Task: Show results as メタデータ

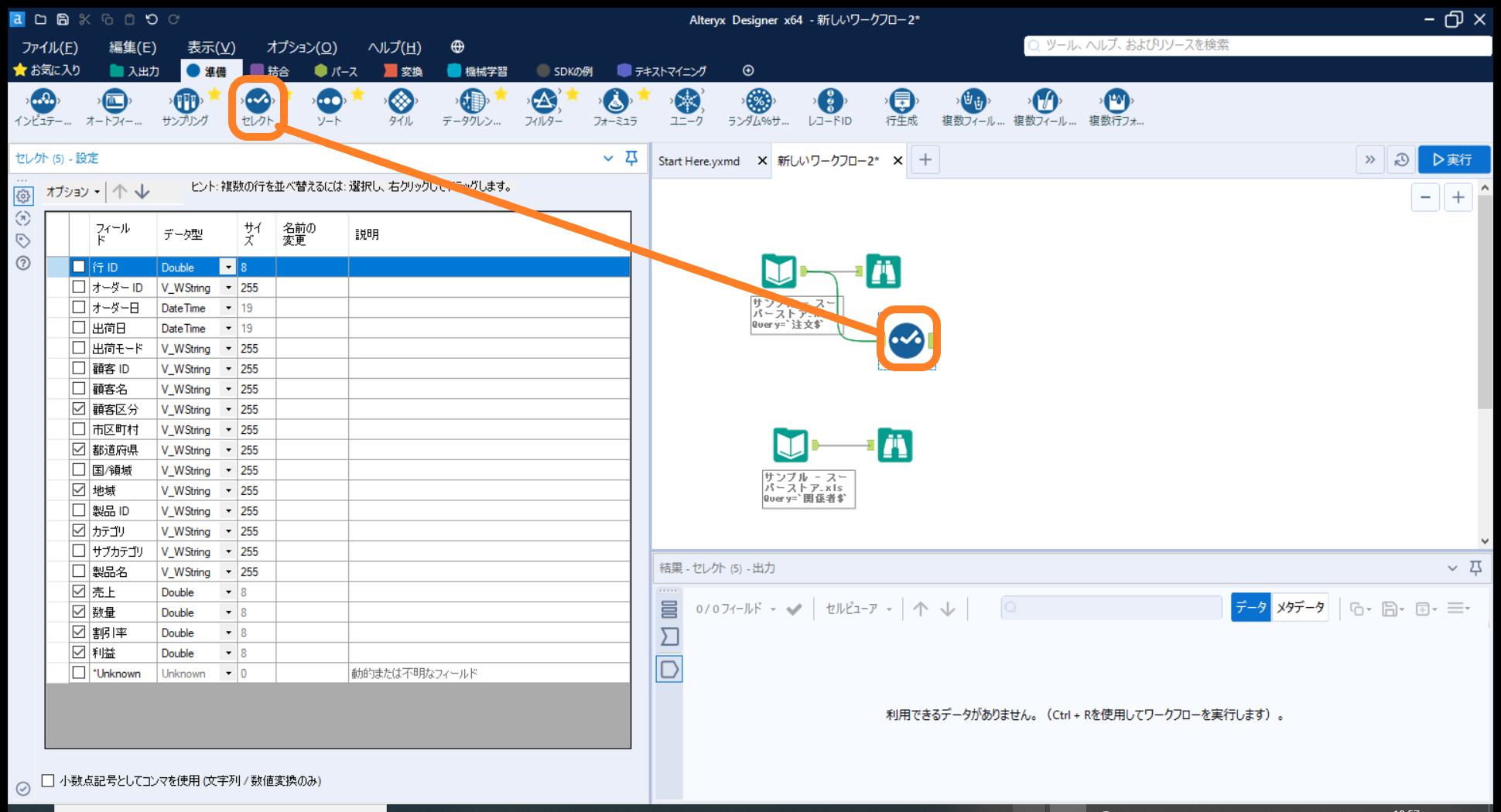Action: click(x=1300, y=608)
